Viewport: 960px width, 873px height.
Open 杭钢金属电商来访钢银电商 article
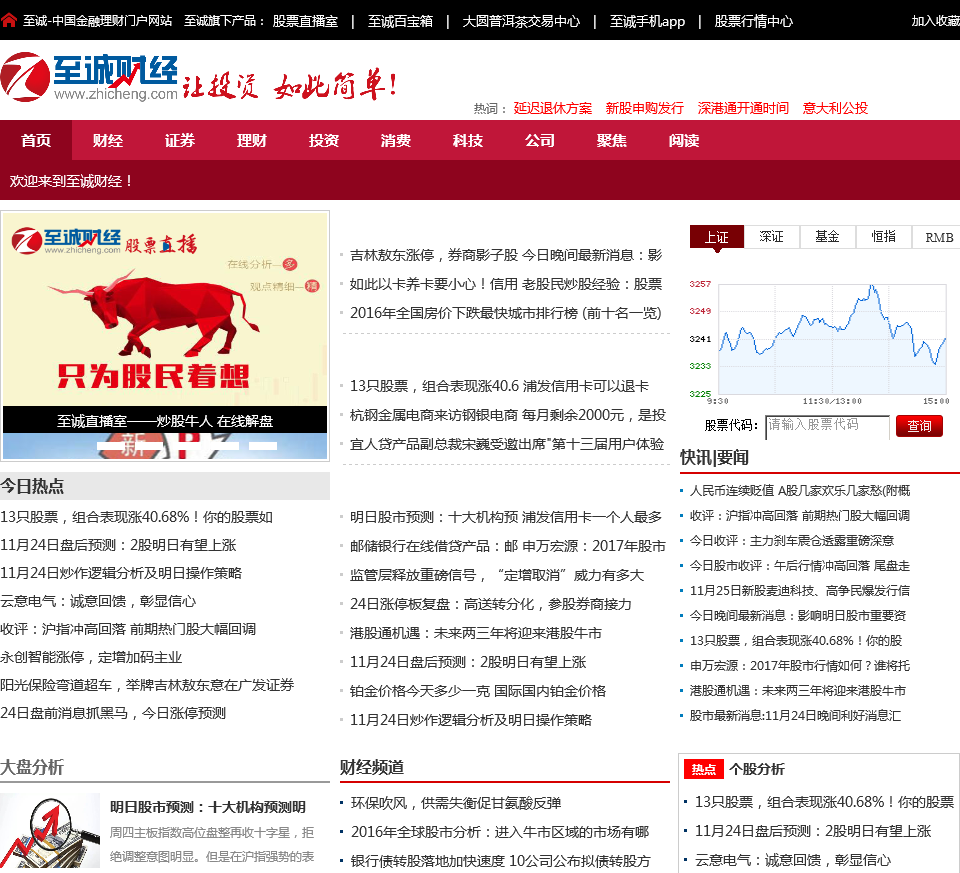tap(434, 415)
